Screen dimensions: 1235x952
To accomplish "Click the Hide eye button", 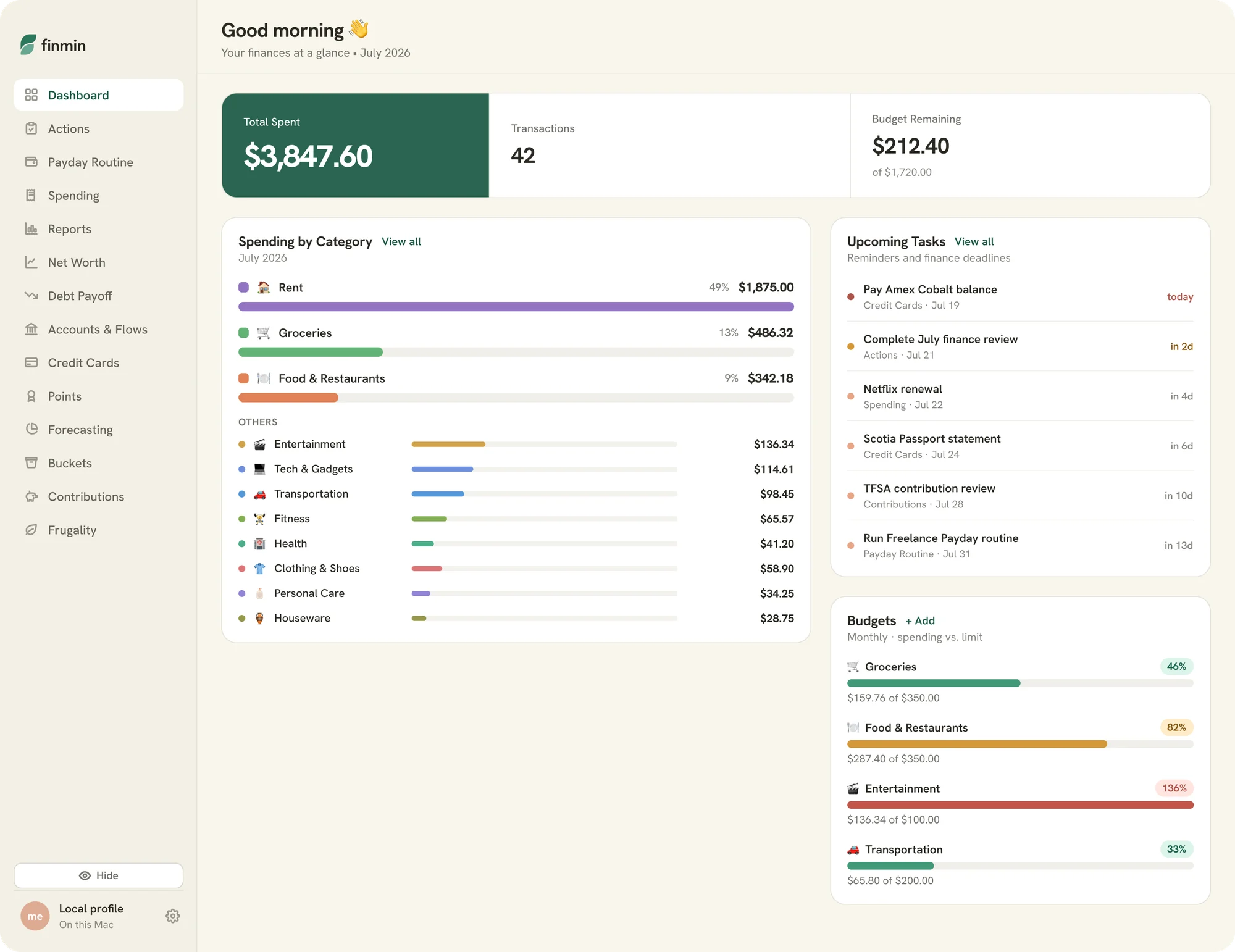I will 99,875.
